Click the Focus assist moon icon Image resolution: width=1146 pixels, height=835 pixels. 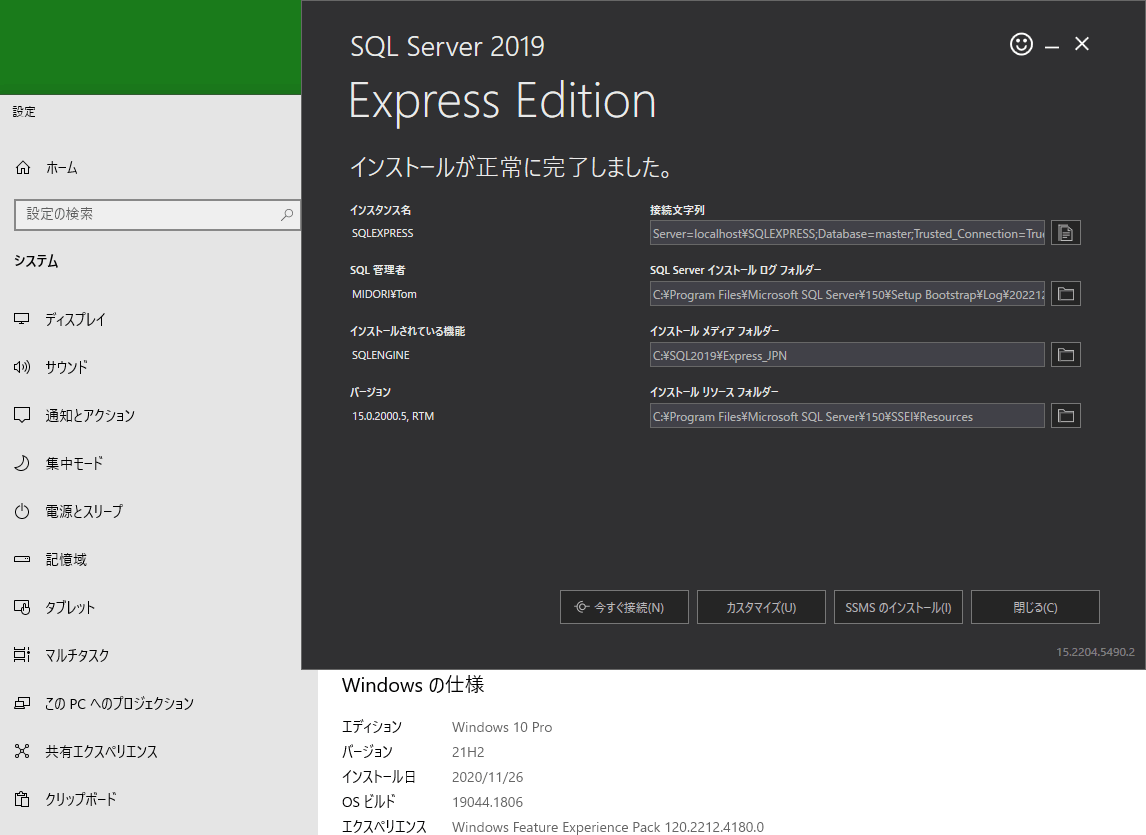tap(22, 463)
